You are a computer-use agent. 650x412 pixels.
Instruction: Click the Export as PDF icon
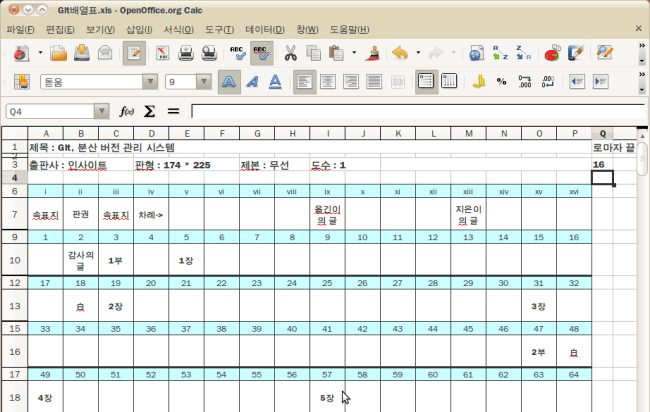(x=160, y=52)
